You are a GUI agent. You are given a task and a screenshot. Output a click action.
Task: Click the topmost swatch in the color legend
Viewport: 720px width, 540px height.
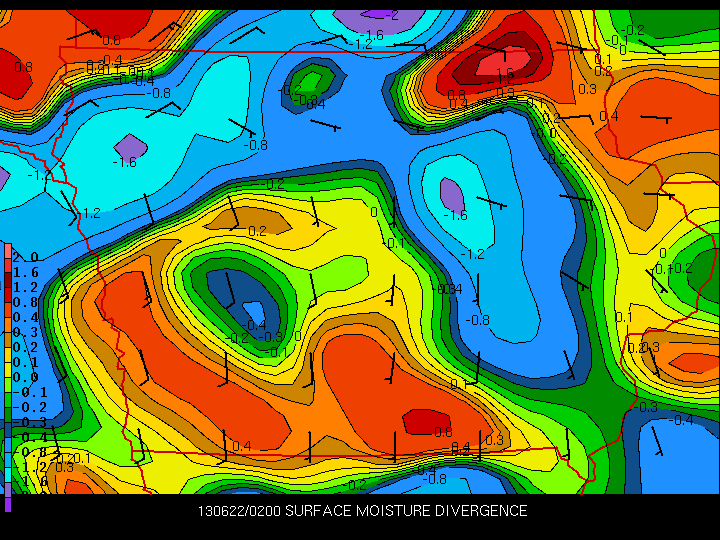point(7,247)
